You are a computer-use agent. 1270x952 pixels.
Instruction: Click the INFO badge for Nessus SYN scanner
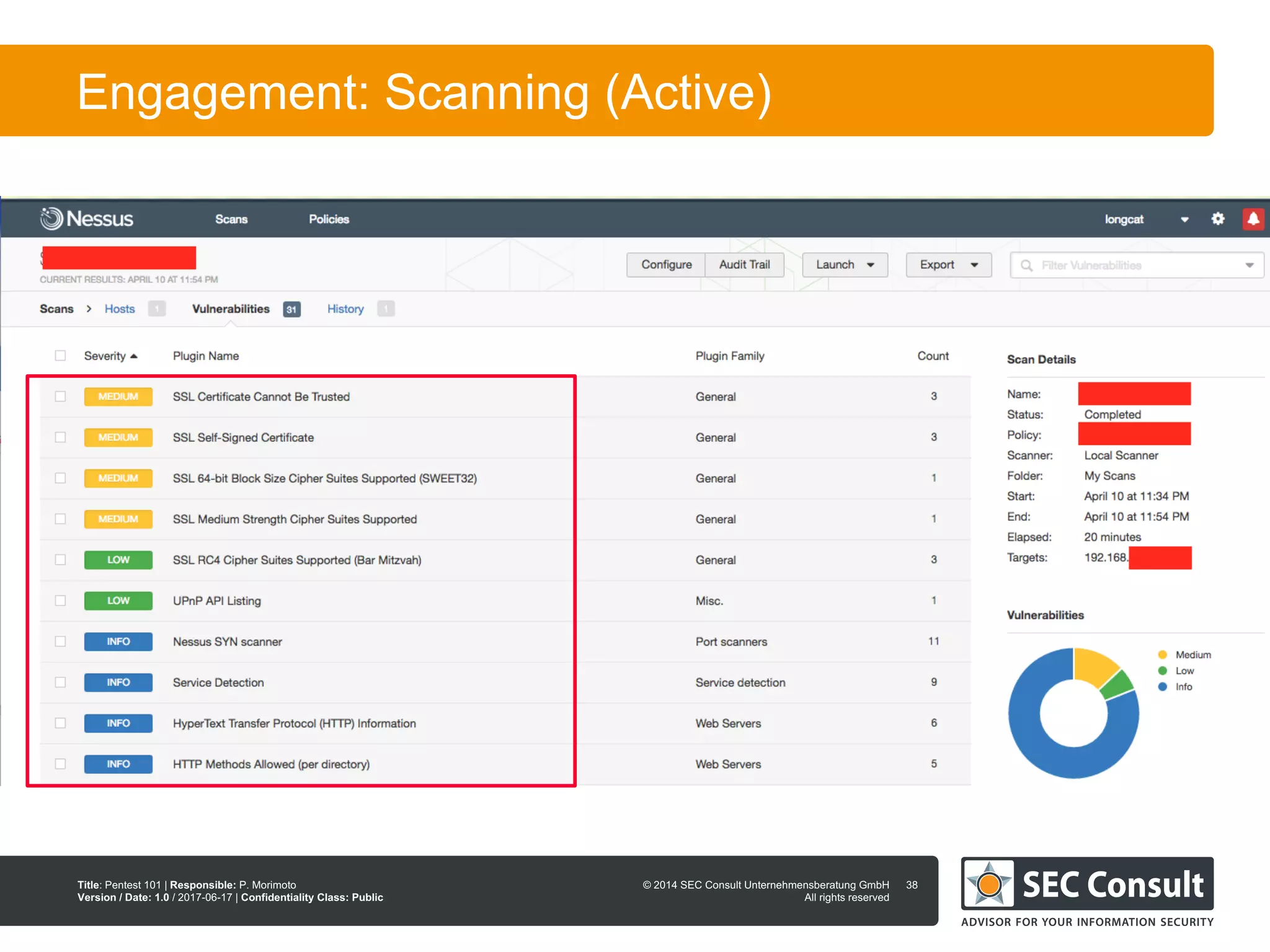click(118, 641)
